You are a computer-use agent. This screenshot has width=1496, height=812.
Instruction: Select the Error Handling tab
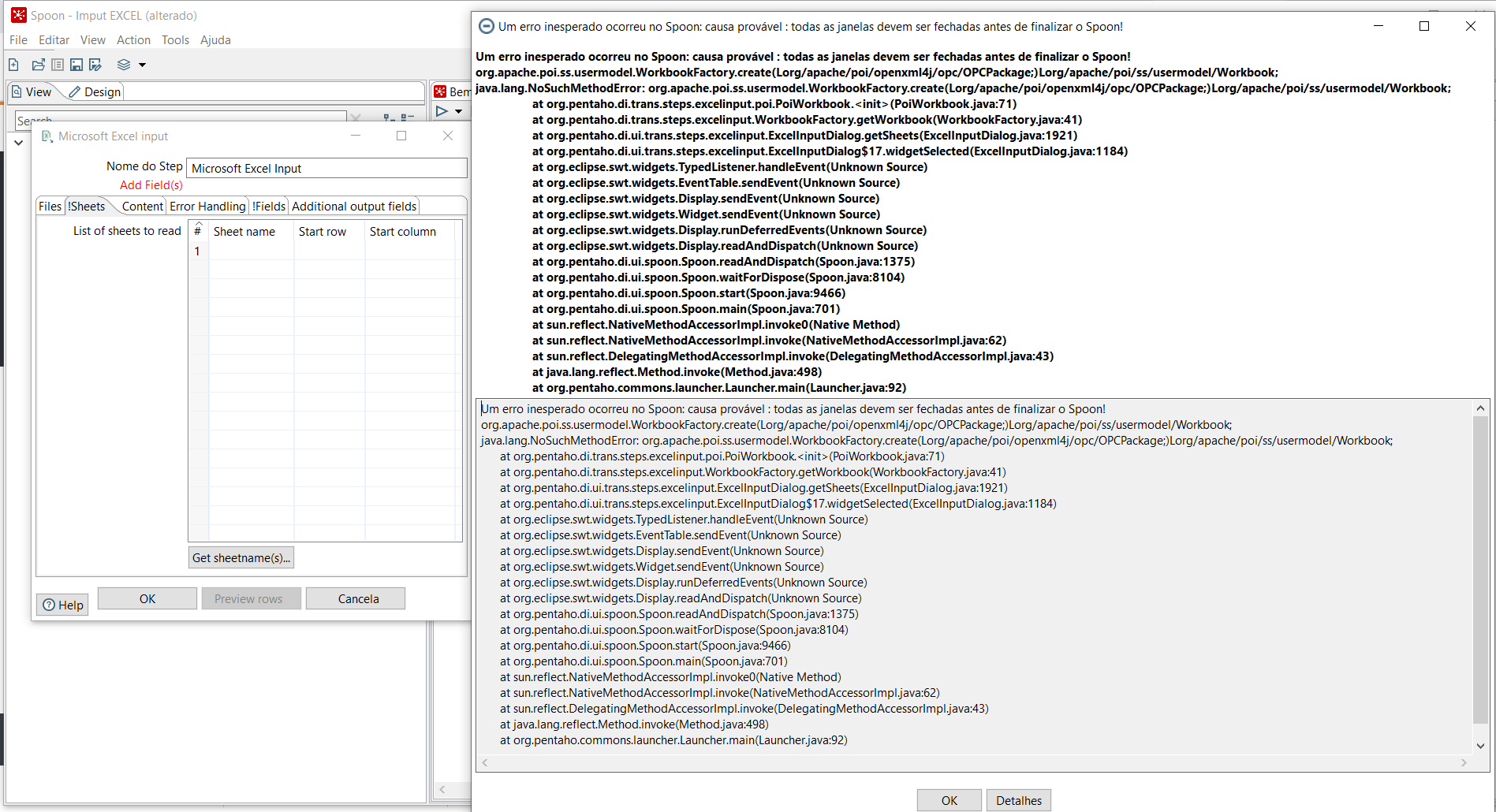pyautogui.click(x=207, y=207)
